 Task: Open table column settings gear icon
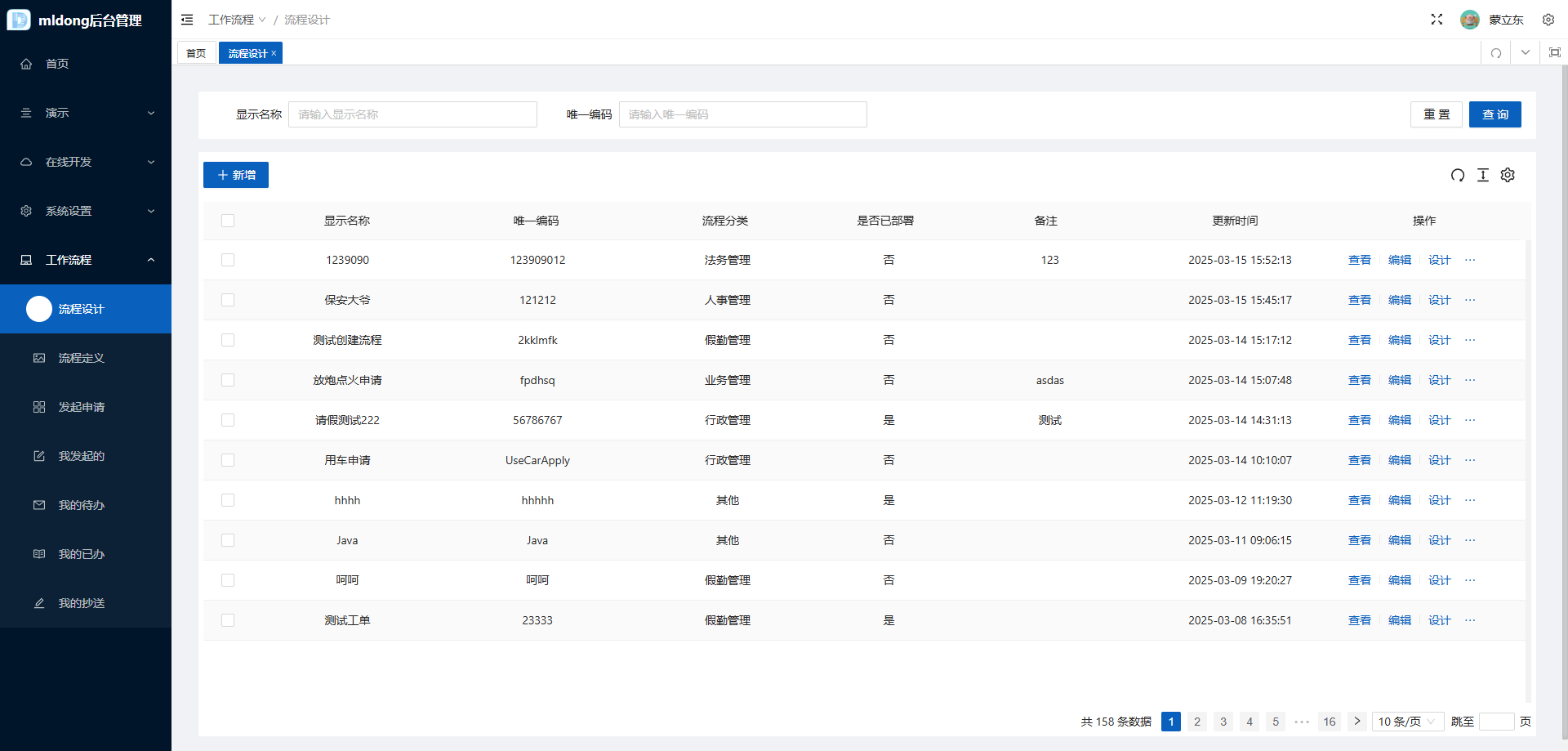[1508, 175]
